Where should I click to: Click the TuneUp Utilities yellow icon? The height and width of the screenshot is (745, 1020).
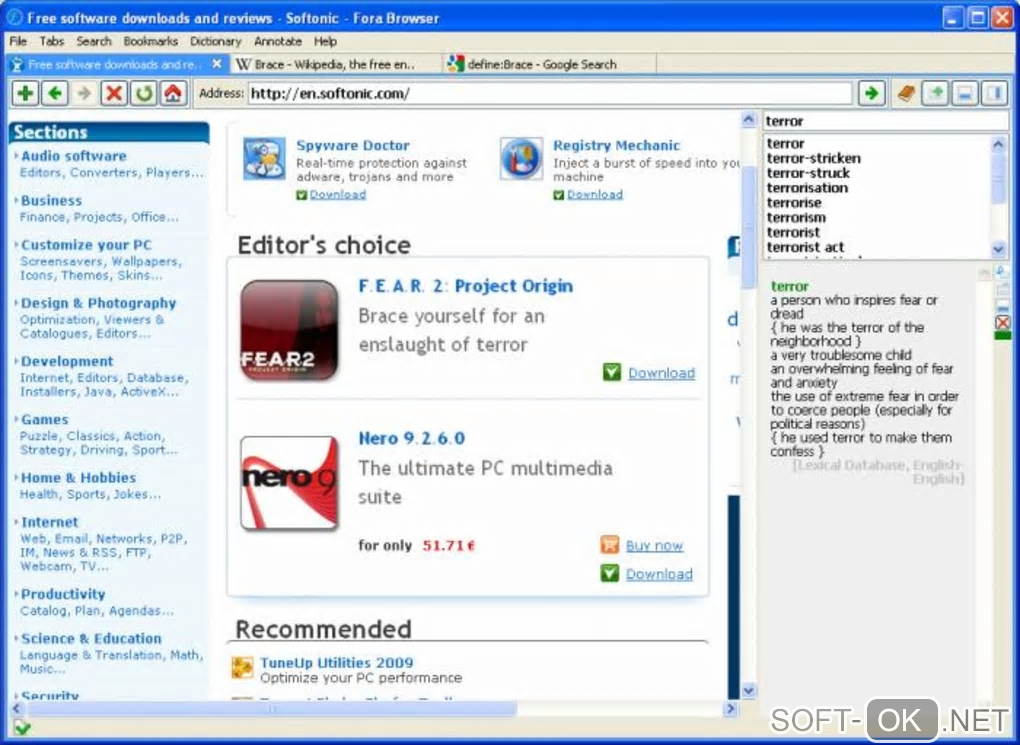242,668
